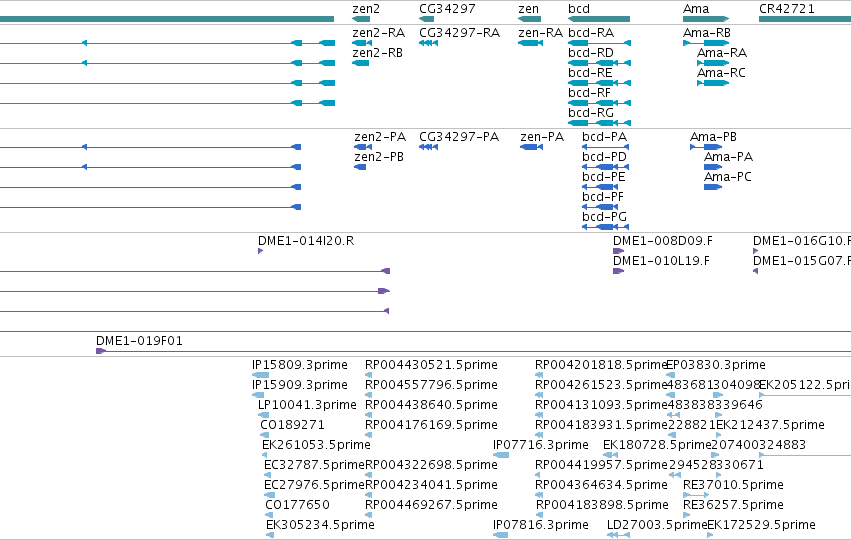The image size is (851, 540).
Task: Select the bcd gene bar
Action: click(599, 19)
